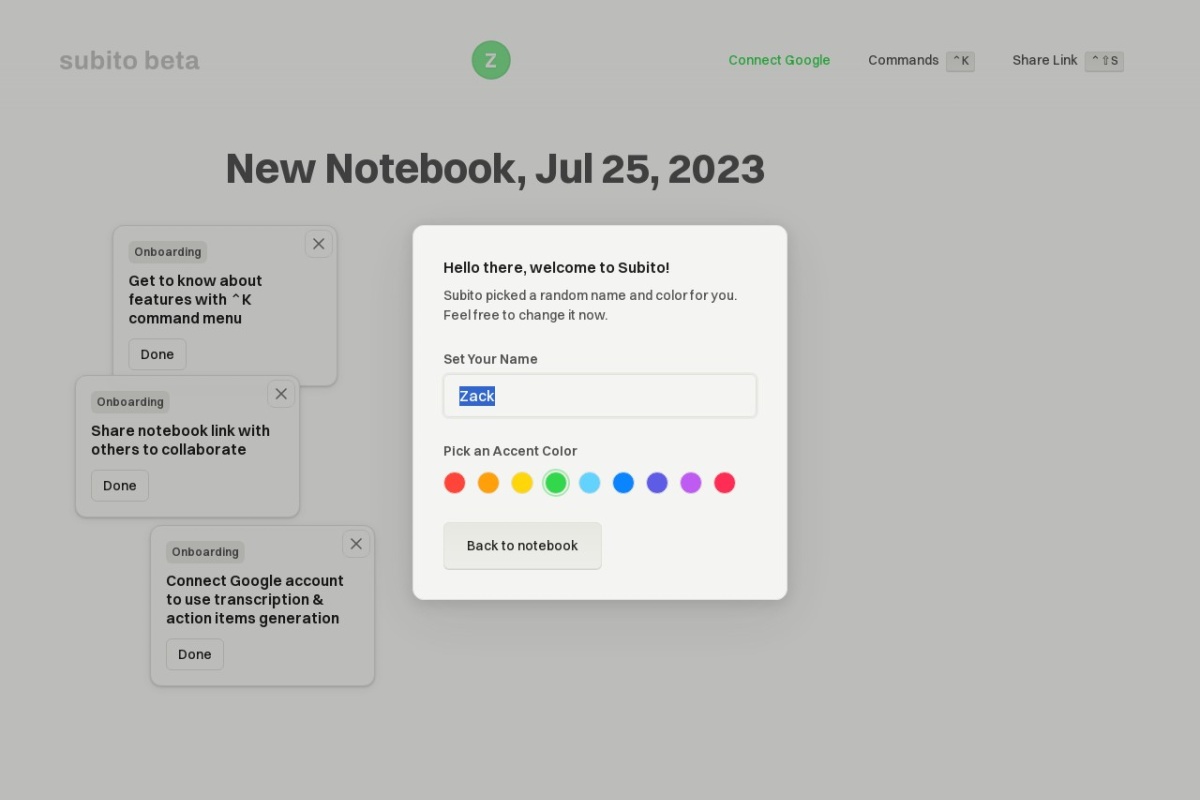
Task: Click 'Hello there, welcome to Subito!' heading
Action: point(557,268)
